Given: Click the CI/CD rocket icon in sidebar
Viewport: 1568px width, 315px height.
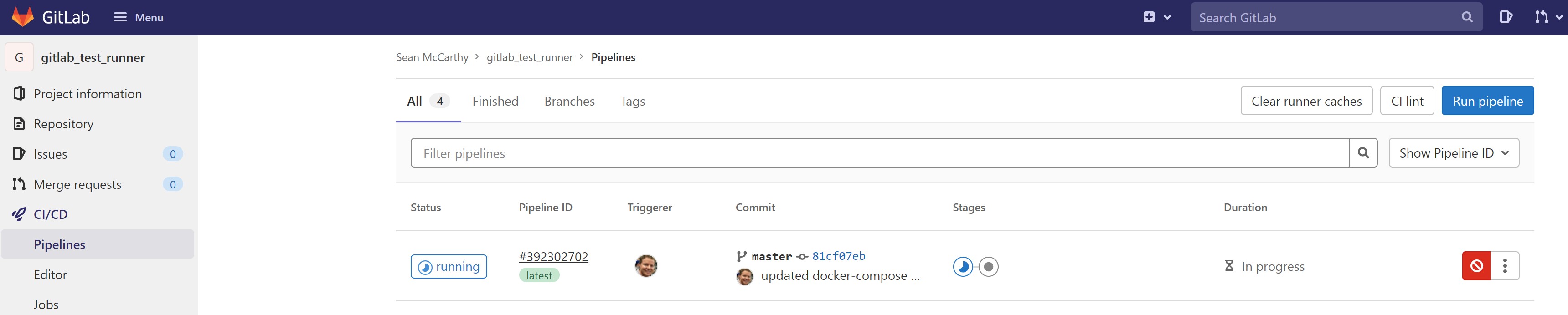Looking at the screenshot, I should click(x=19, y=214).
